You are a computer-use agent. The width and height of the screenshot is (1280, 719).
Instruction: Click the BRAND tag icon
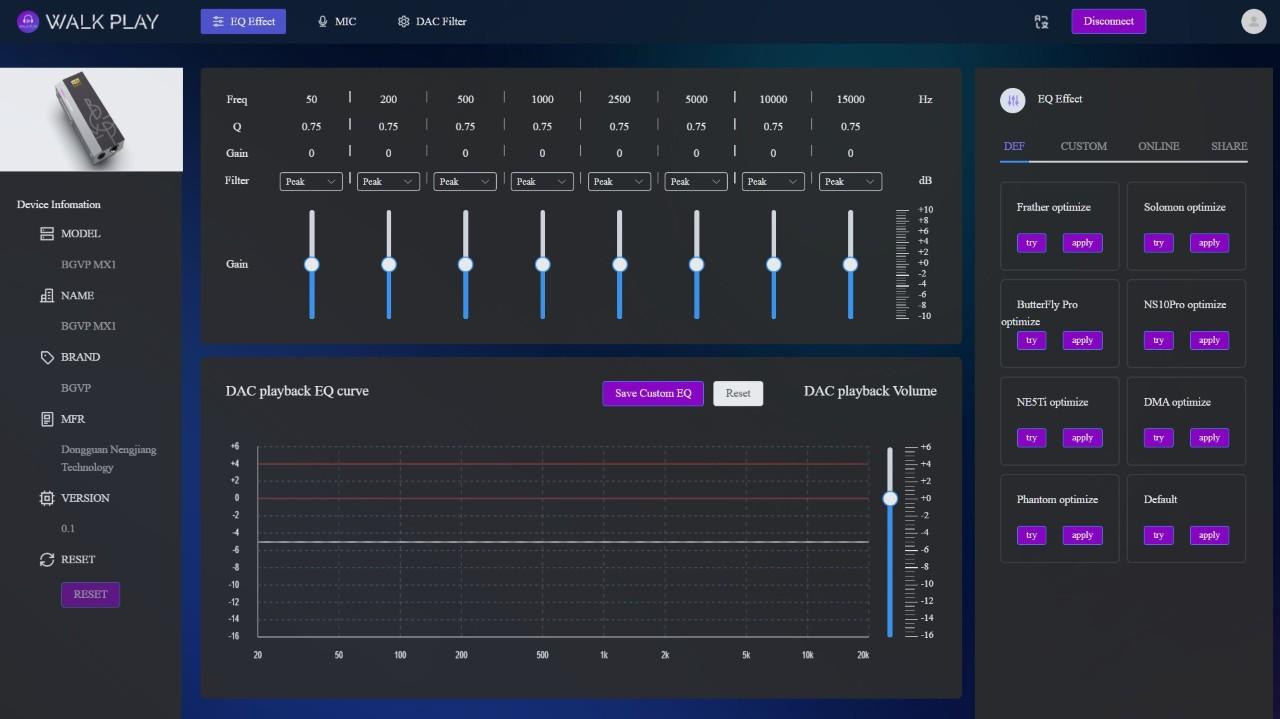(x=46, y=357)
